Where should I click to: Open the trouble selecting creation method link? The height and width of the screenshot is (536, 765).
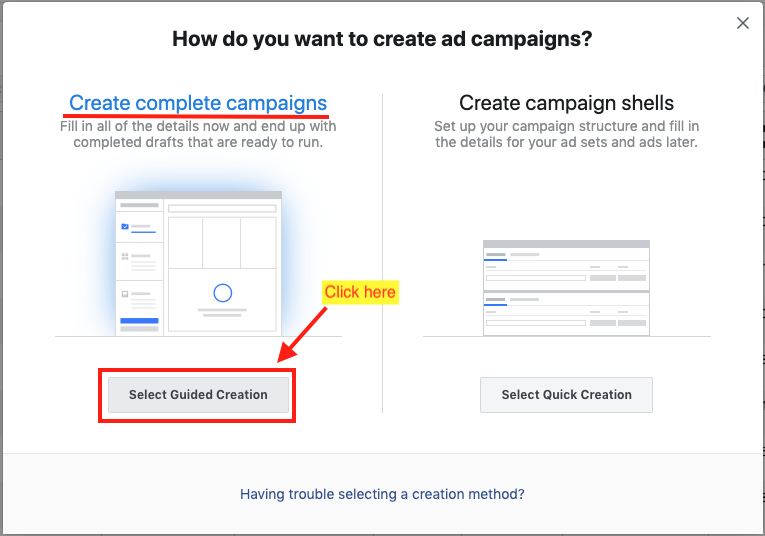[382, 494]
